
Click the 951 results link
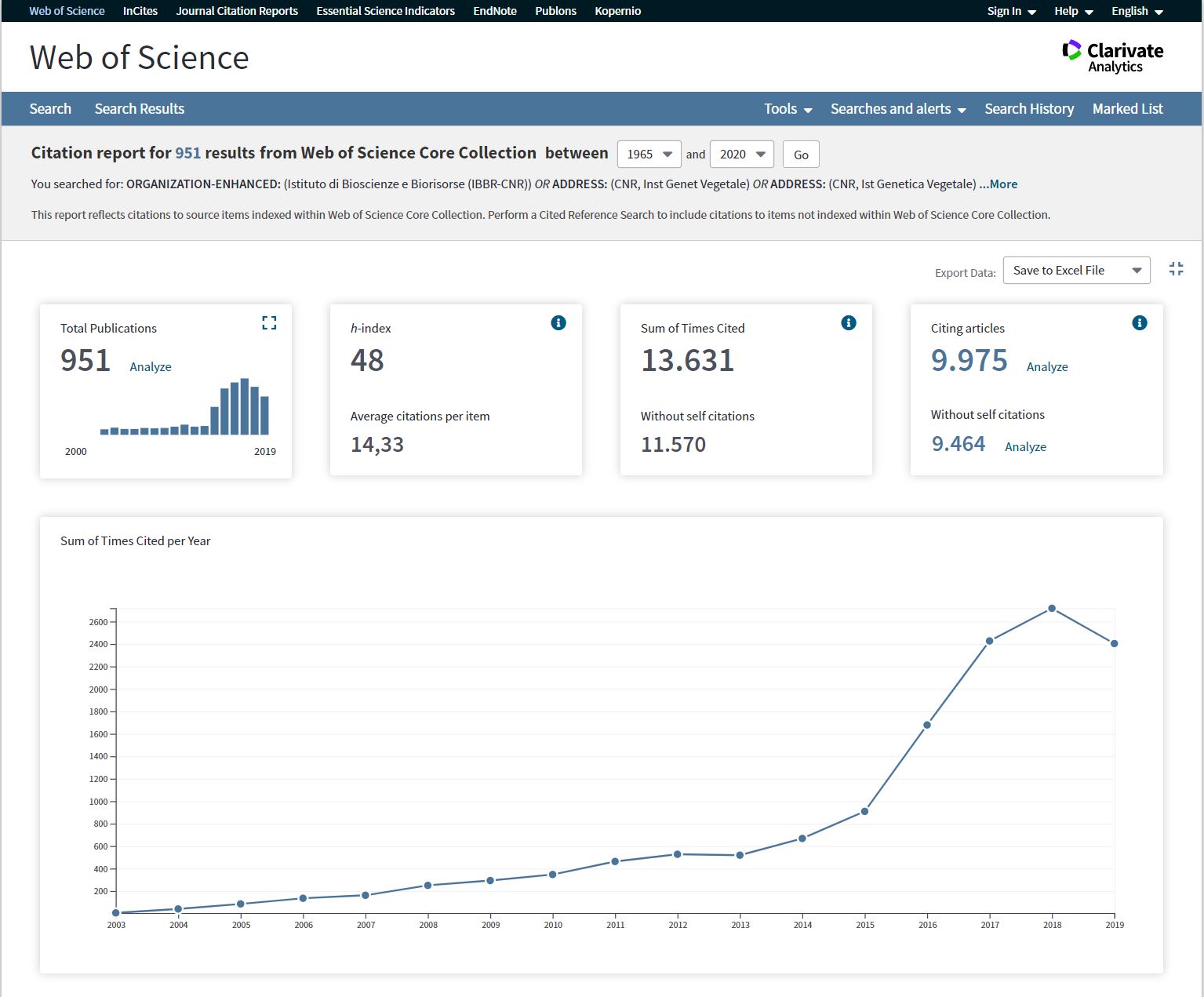point(188,153)
